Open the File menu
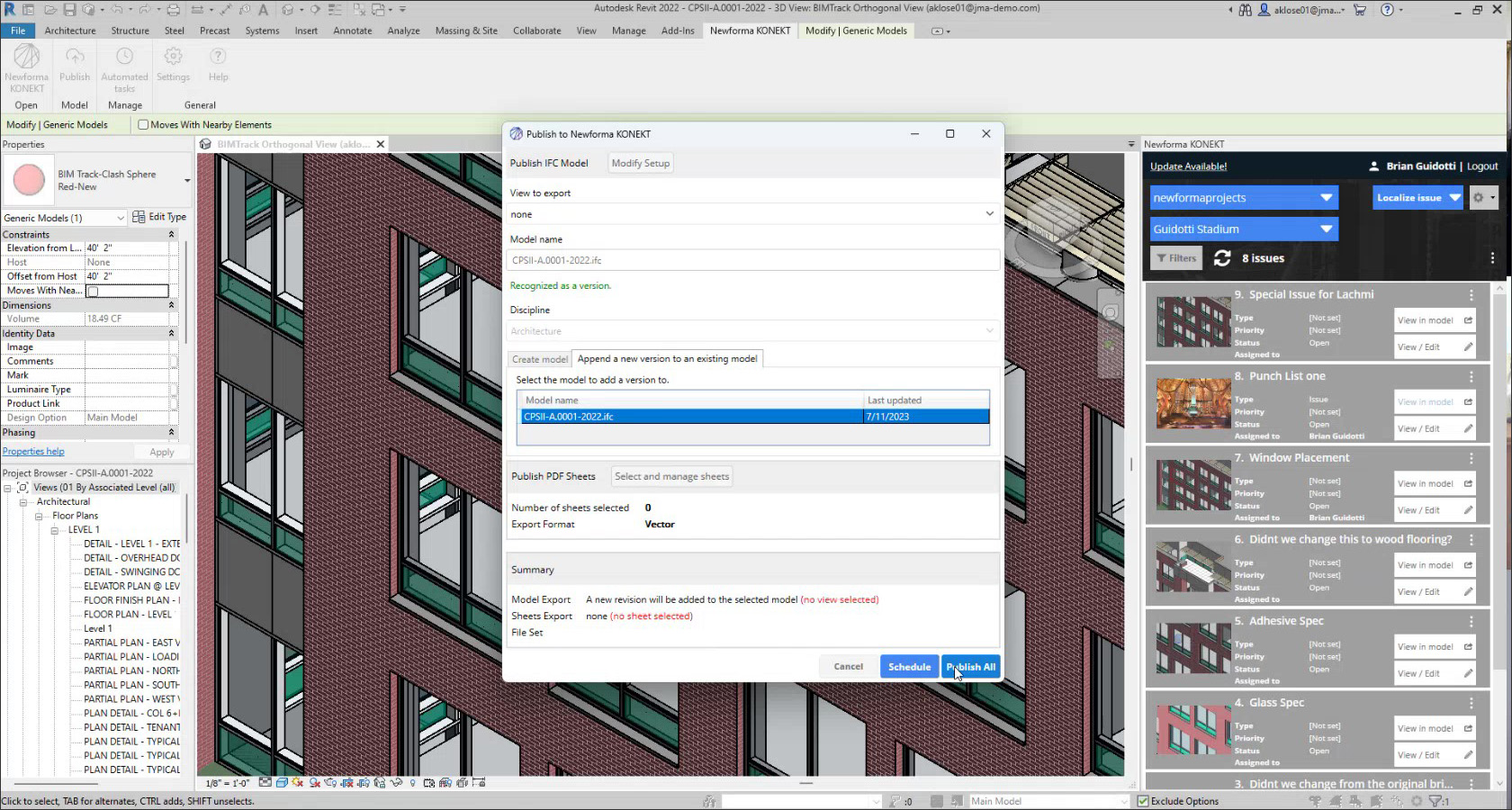Viewport: 1512px width, 810px height. (18, 31)
